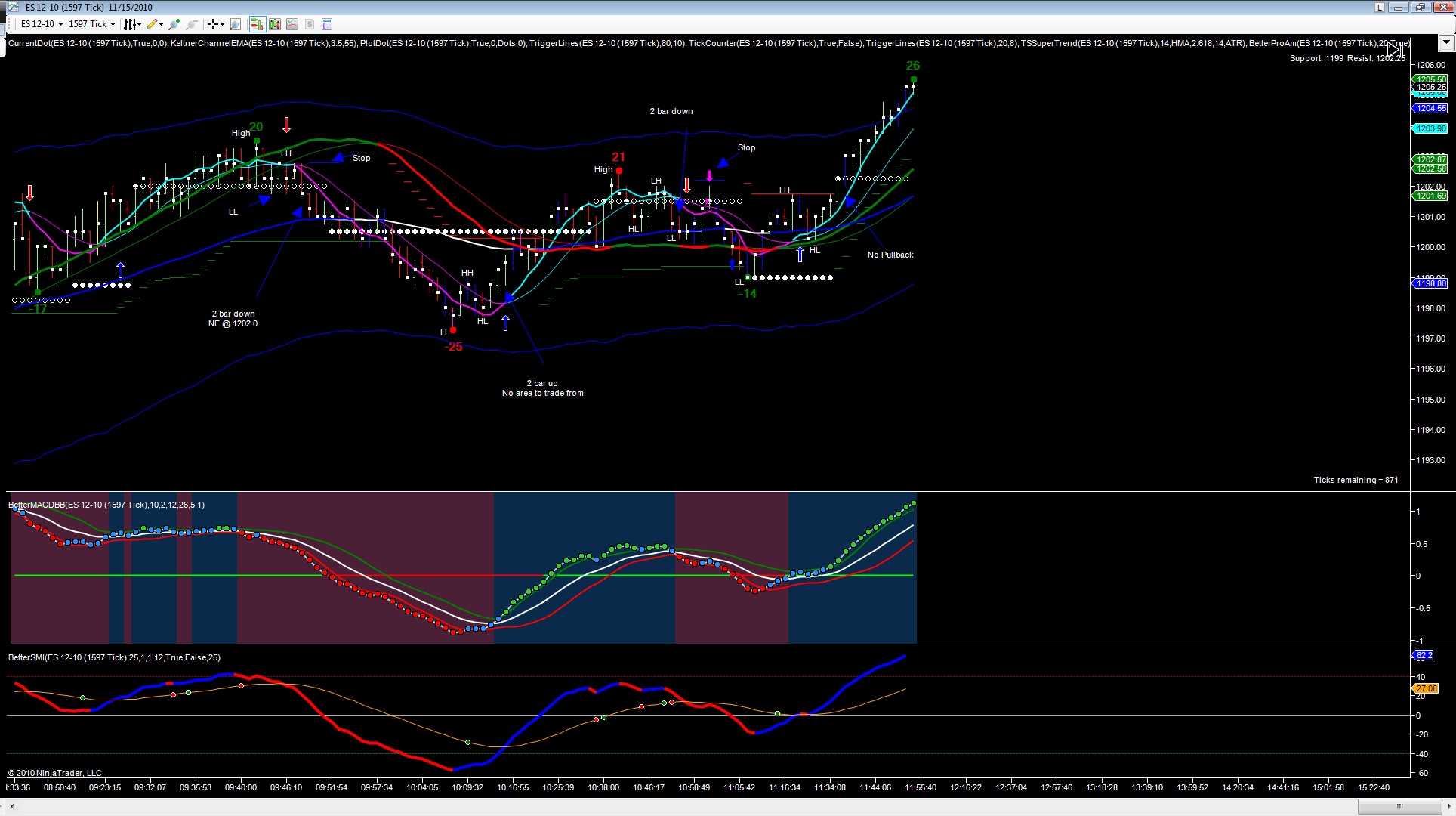Open the candlestick data series icon
1456x816 pixels.
(x=275, y=24)
